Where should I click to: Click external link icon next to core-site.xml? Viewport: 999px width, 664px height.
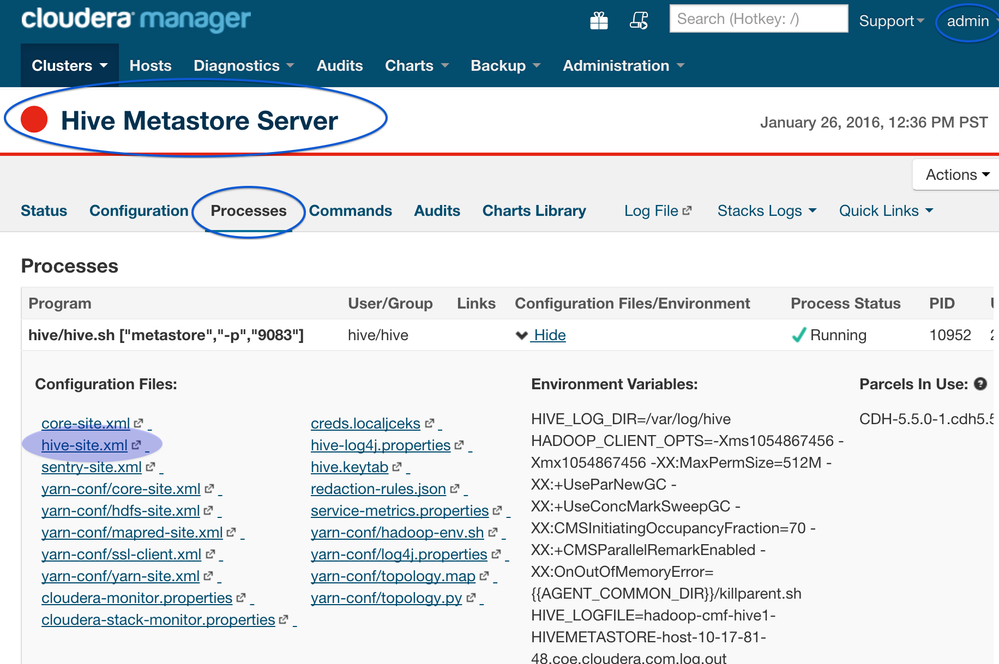[x=139, y=424]
